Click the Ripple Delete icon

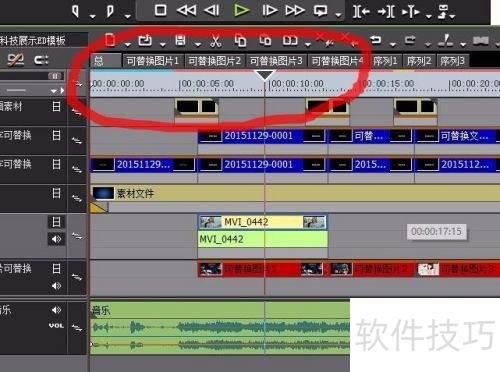(349, 39)
